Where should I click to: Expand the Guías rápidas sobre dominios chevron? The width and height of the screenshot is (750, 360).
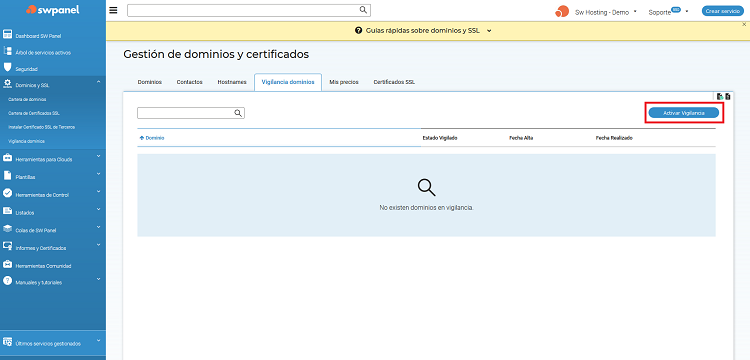click(x=489, y=31)
